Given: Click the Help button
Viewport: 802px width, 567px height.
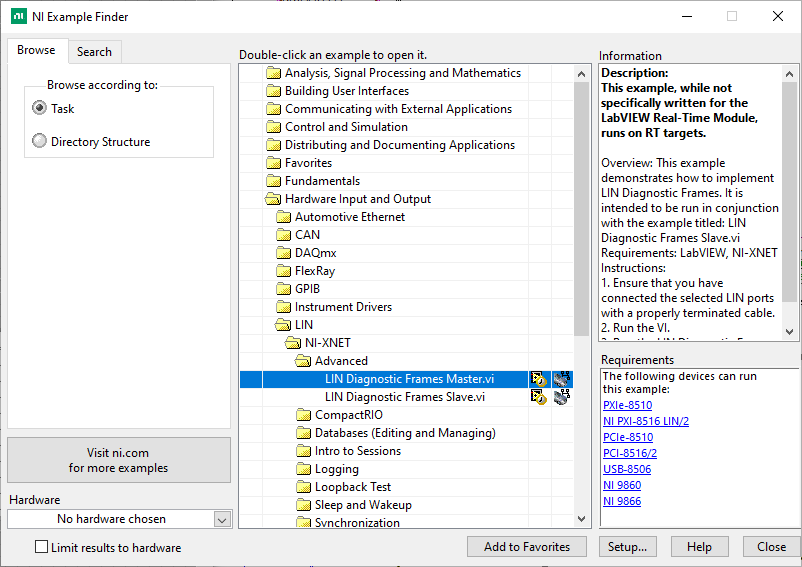Looking at the screenshot, I should coord(699,547).
